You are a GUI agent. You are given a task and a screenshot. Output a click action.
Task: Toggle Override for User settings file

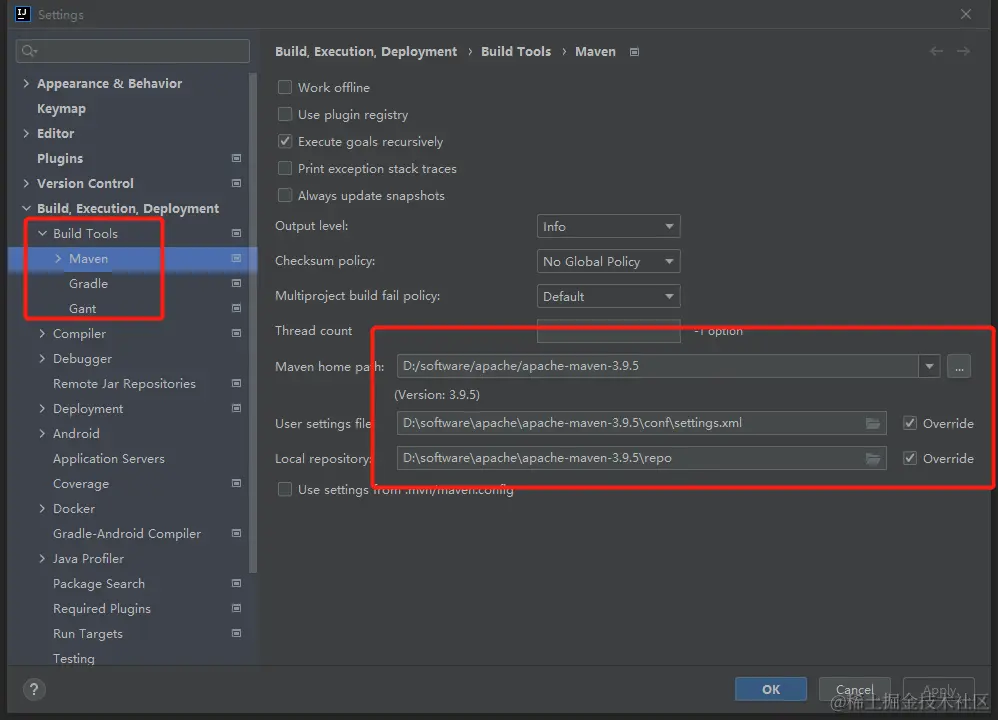[909, 423]
